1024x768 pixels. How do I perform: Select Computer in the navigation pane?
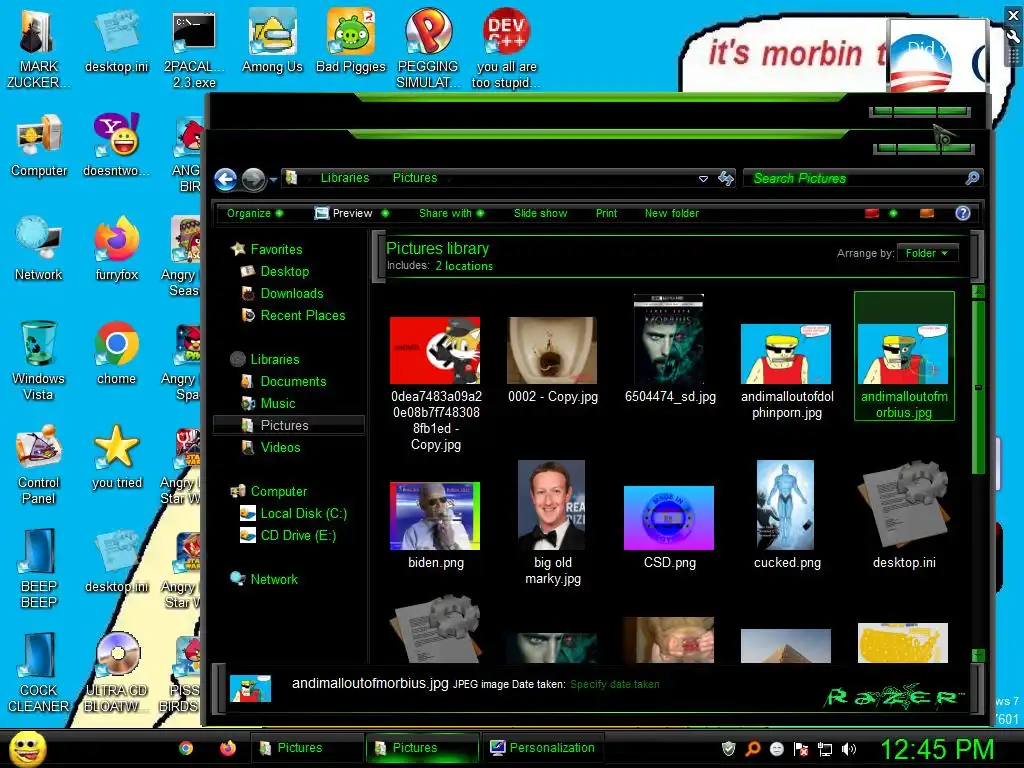[x=279, y=491]
